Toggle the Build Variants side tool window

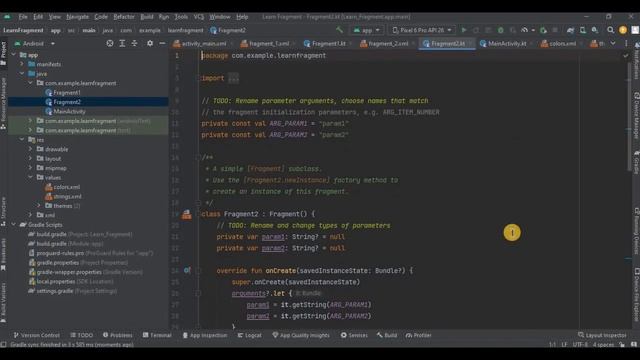[3, 303]
